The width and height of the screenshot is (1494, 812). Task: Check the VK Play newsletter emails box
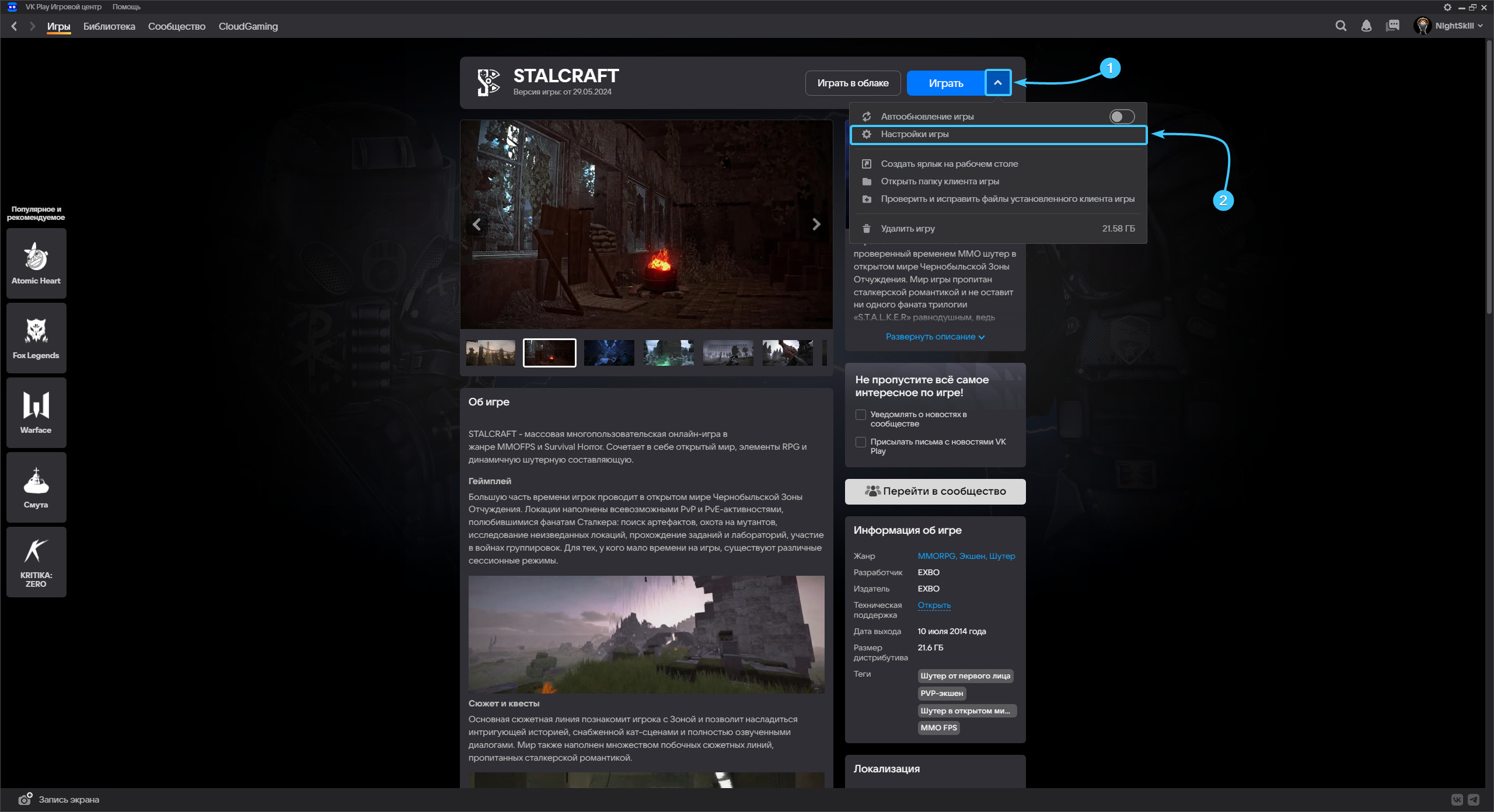860,442
